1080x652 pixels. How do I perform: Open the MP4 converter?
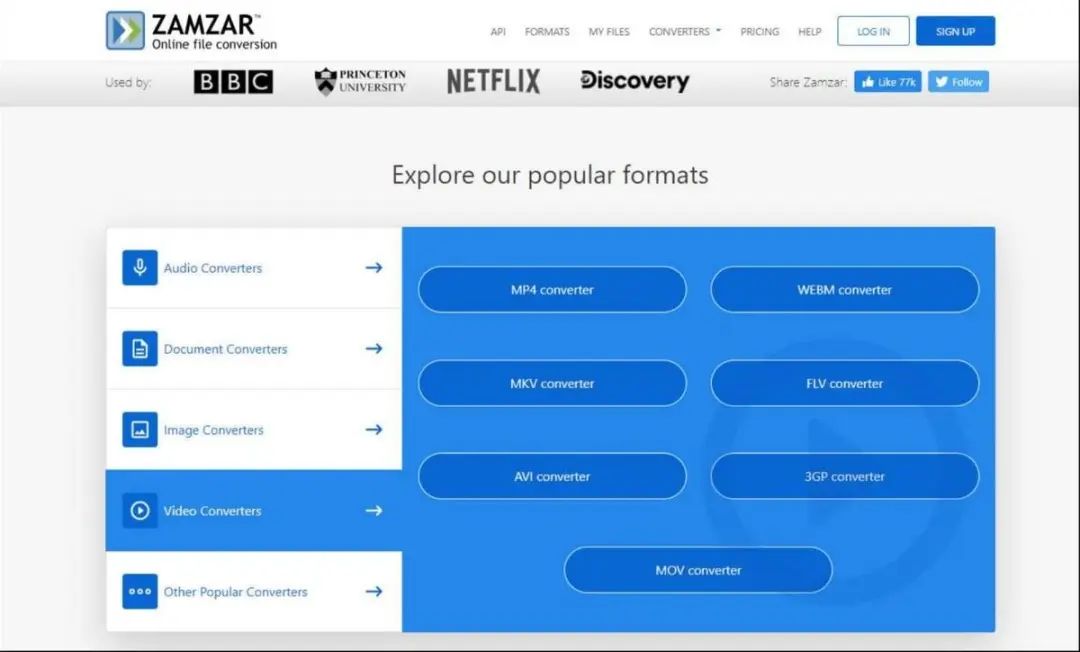pyautogui.click(x=552, y=289)
